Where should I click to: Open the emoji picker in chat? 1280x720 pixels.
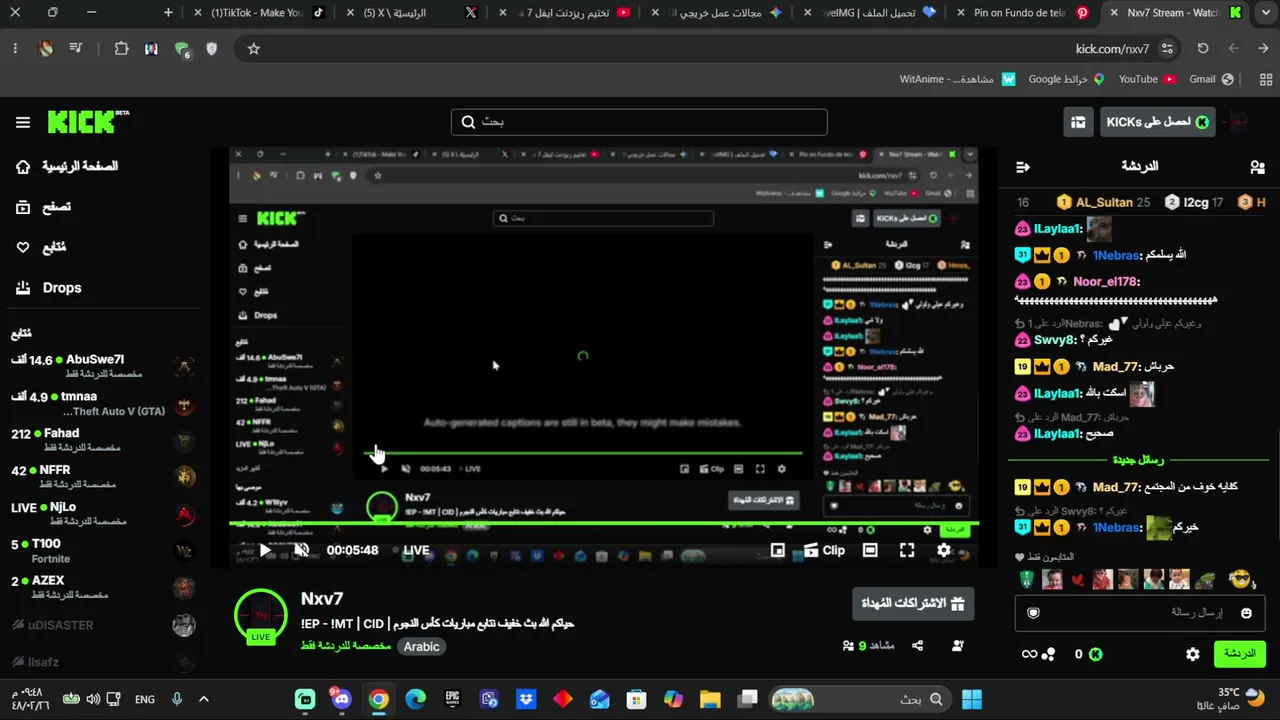pos(1246,613)
